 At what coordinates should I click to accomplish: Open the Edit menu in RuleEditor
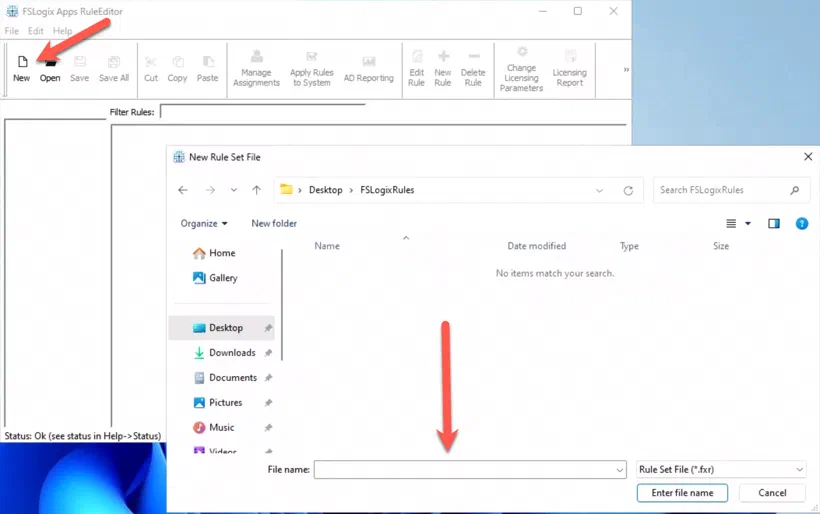[36, 31]
